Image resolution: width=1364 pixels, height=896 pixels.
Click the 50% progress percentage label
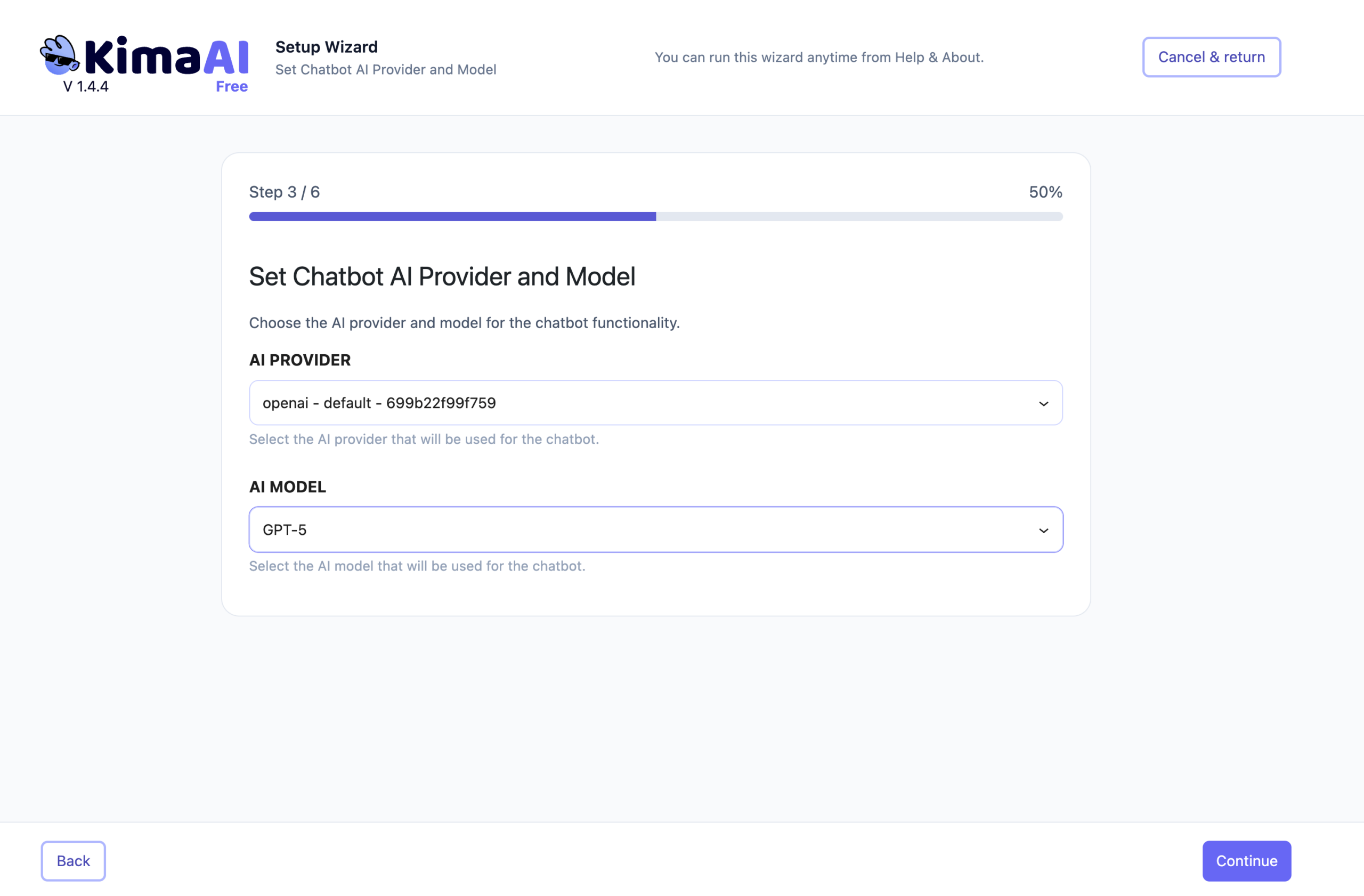pos(1045,192)
